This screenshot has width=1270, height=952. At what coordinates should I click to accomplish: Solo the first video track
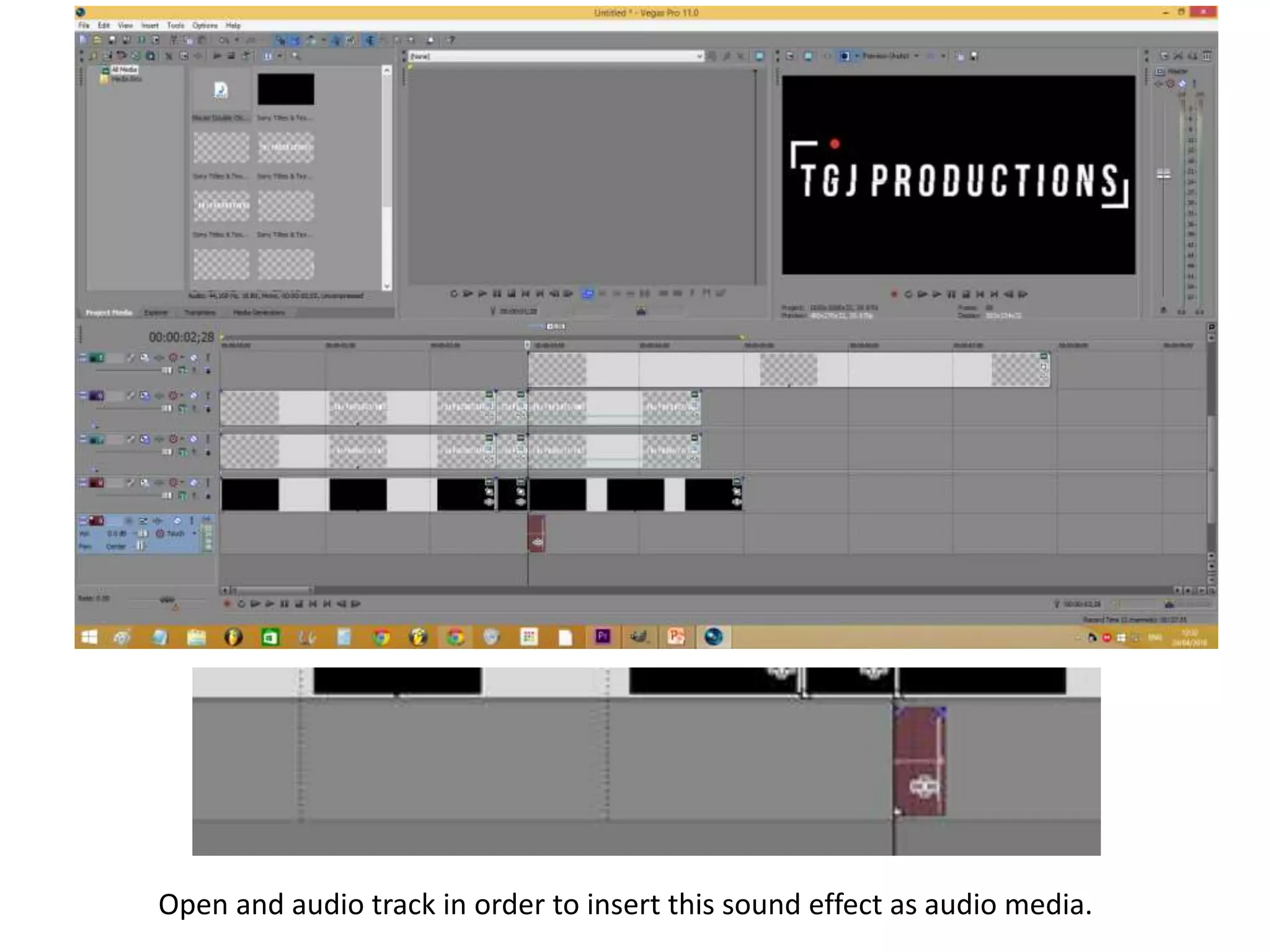point(208,358)
